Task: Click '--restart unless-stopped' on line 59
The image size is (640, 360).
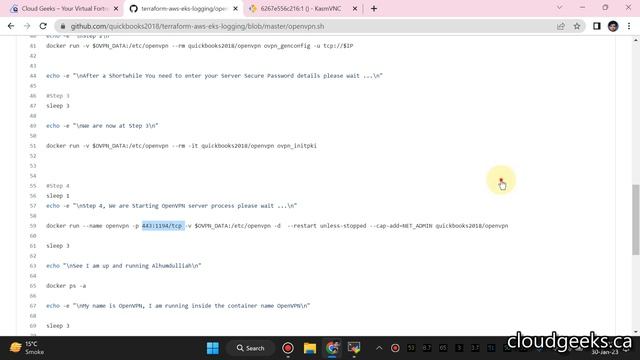Action: click(x=327, y=226)
